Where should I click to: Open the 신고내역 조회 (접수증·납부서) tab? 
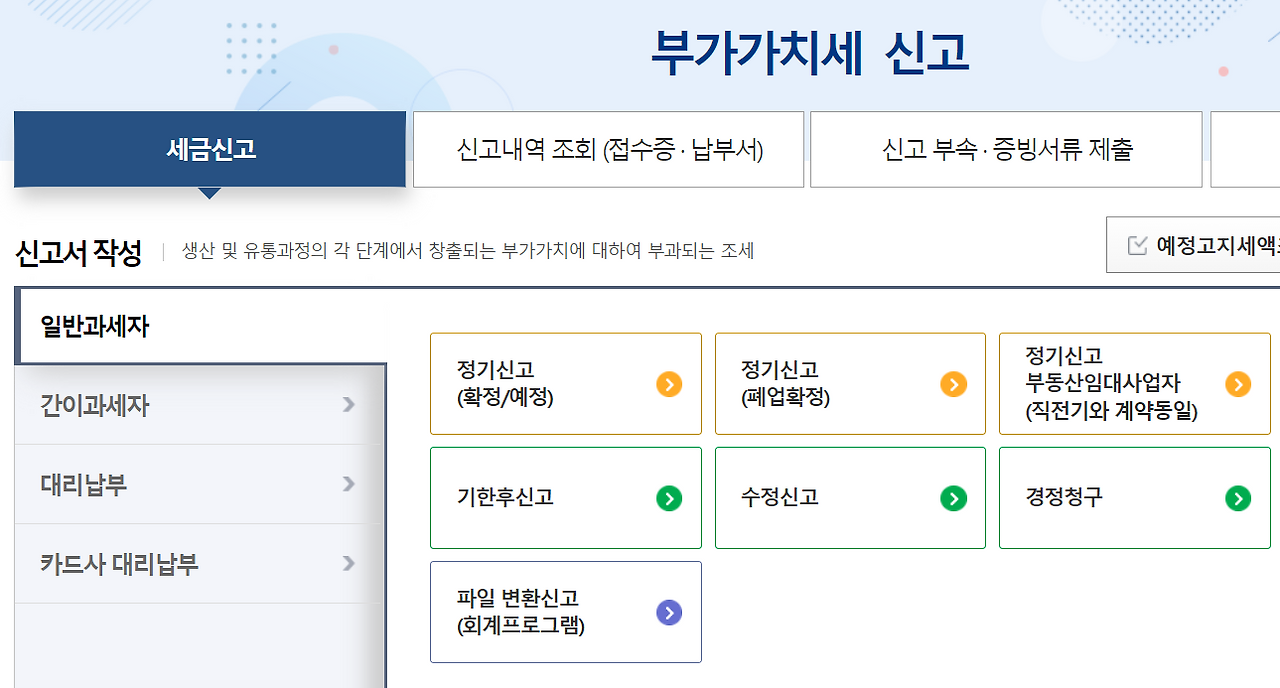pyautogui.click(x=608, y=148)
